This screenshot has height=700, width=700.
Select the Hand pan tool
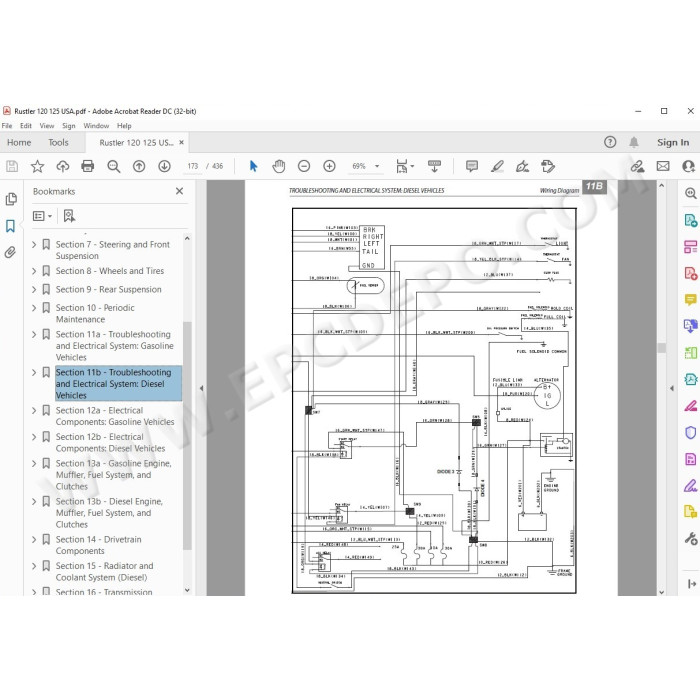click(279, 166)
